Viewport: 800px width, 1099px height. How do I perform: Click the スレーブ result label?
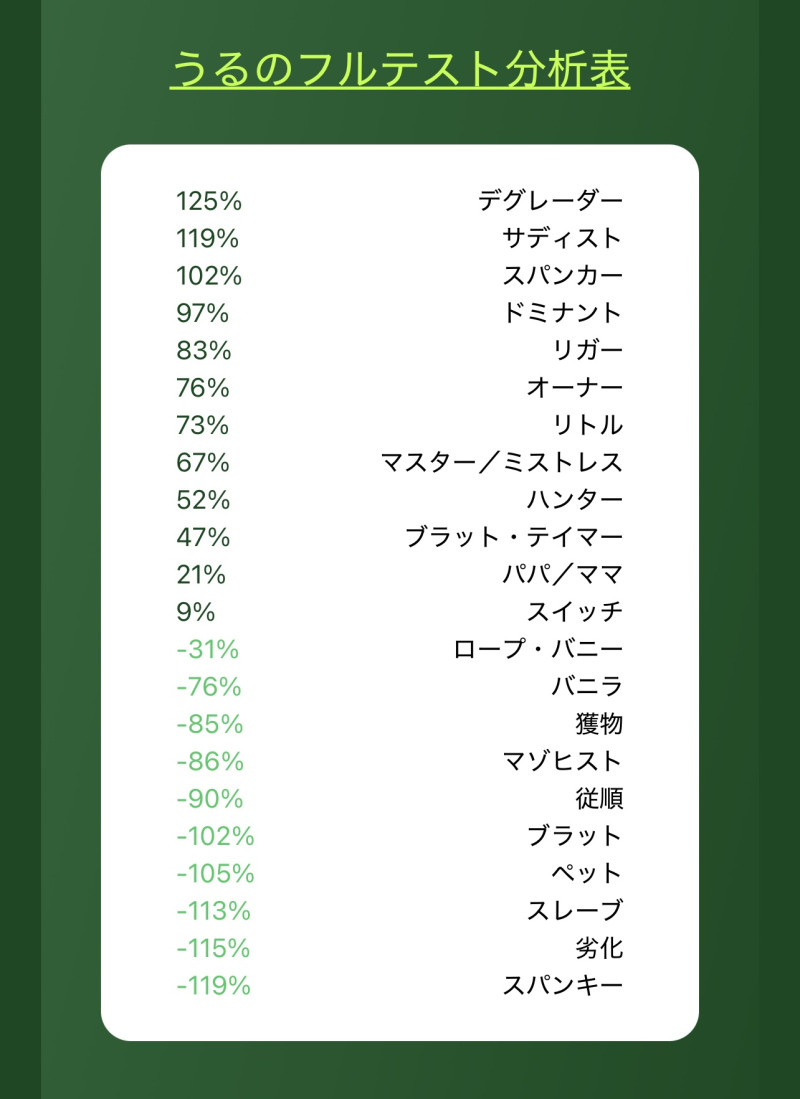click(575, 910)
